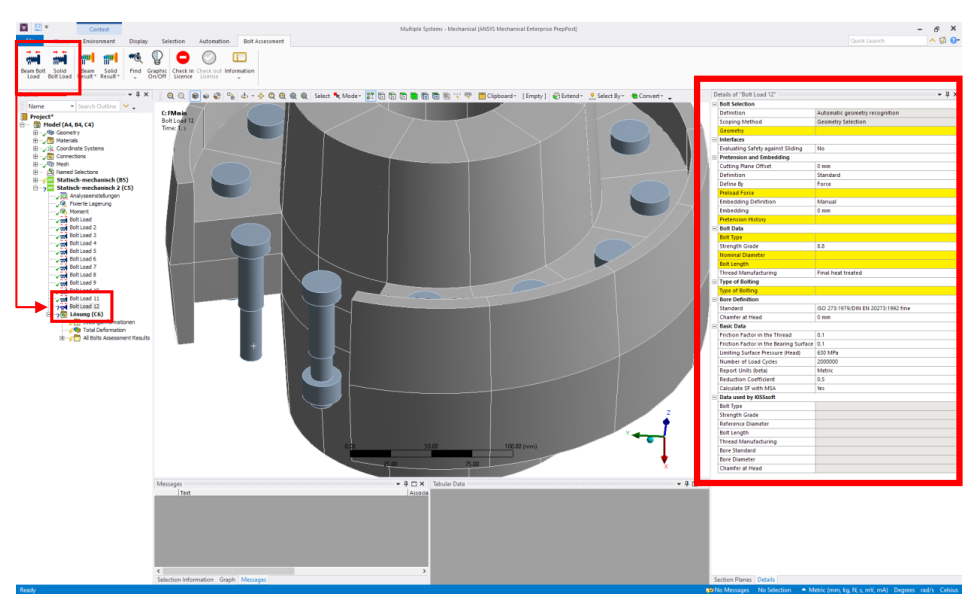This screenshot has height=607, width=973.
Task: Click the Clipboard toolbar button
Action: pyautogui.click(x=498, y=95)
